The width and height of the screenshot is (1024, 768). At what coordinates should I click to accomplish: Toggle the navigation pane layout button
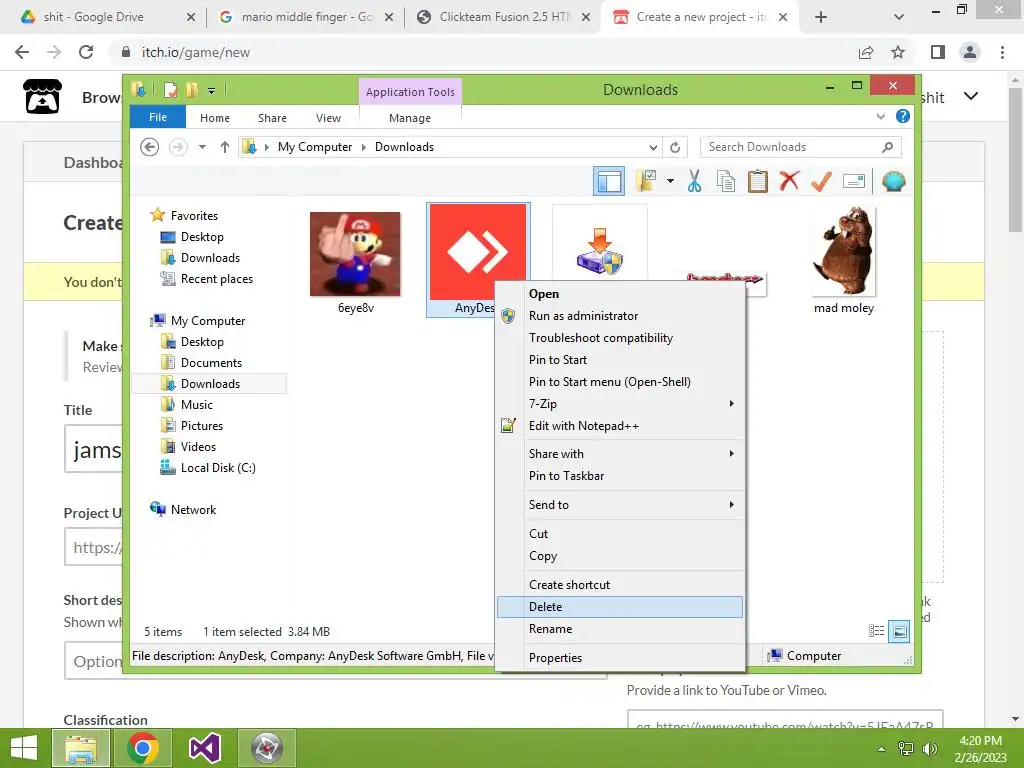(x=609, y=182)
